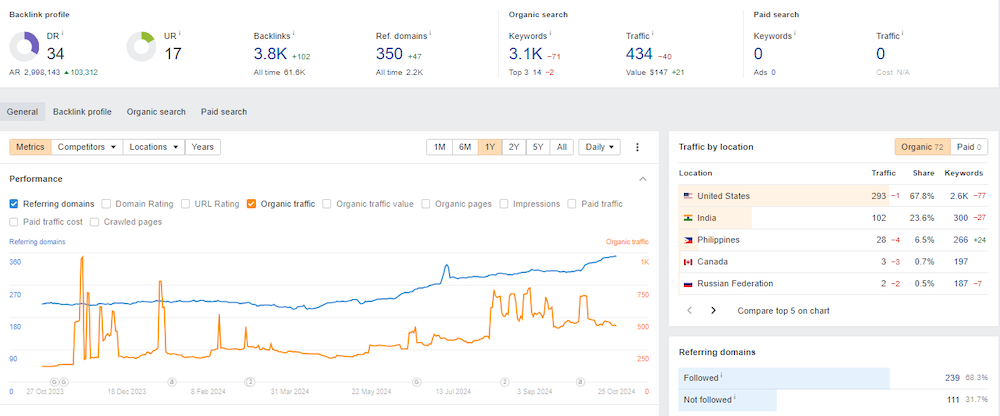Click Compare top 5 on chart
The width and height of the screenshot is (1000, 416).
(x=784, y=311)
